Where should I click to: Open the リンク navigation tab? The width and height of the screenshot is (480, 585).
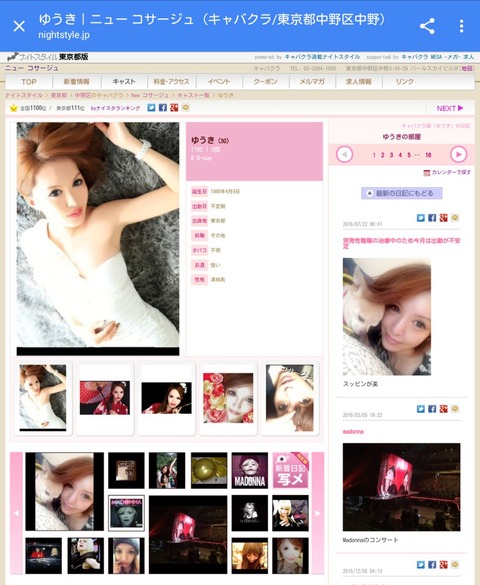click(405, 81)
